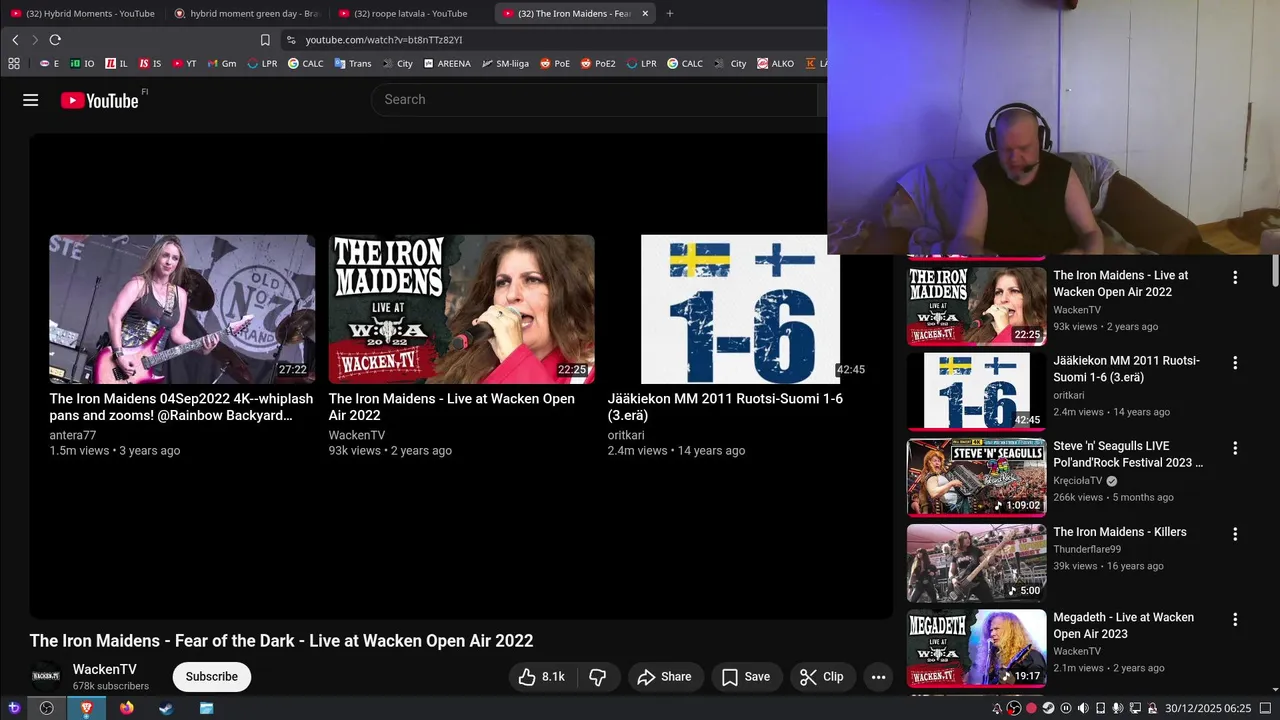The height and width of the screenshot is (720, 1280).
Task: Open the YT bookmark
Action: tap(184, 63)
